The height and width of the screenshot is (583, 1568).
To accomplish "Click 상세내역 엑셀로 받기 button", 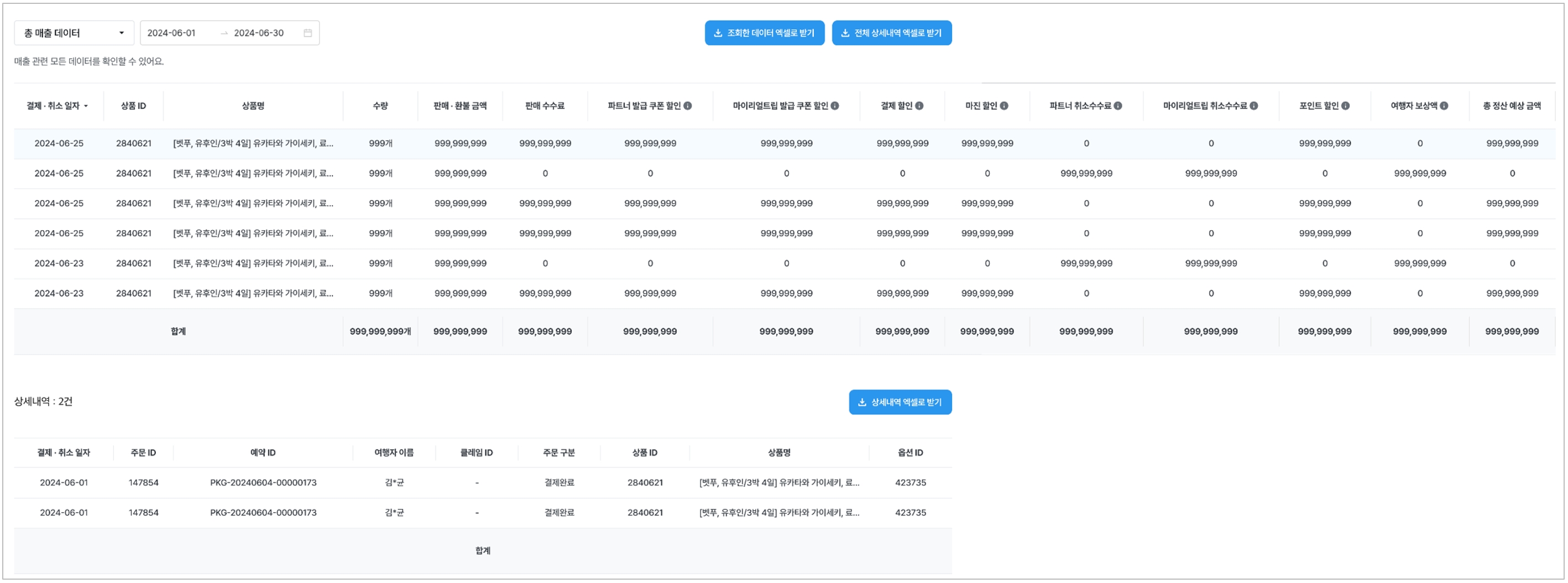I will click(x=900, y=402).
